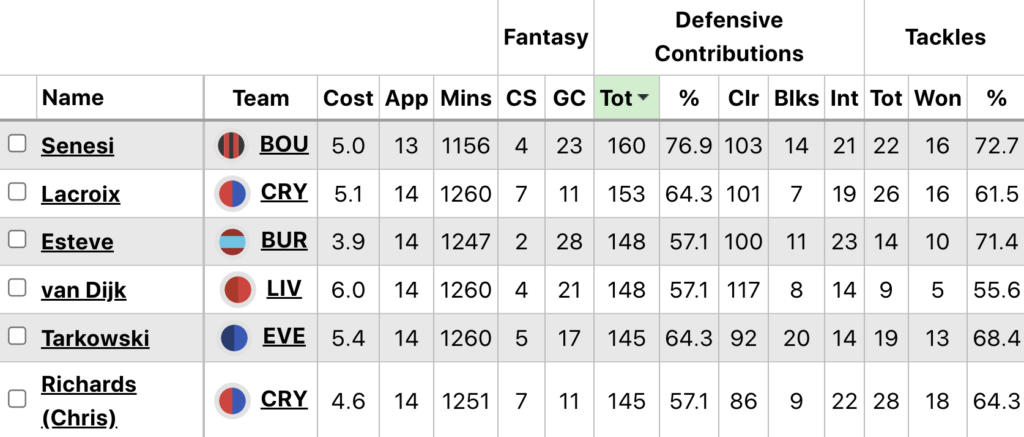Click the Crystal Palace badge beside Lacroix
1024x437 pixels.
233,193
